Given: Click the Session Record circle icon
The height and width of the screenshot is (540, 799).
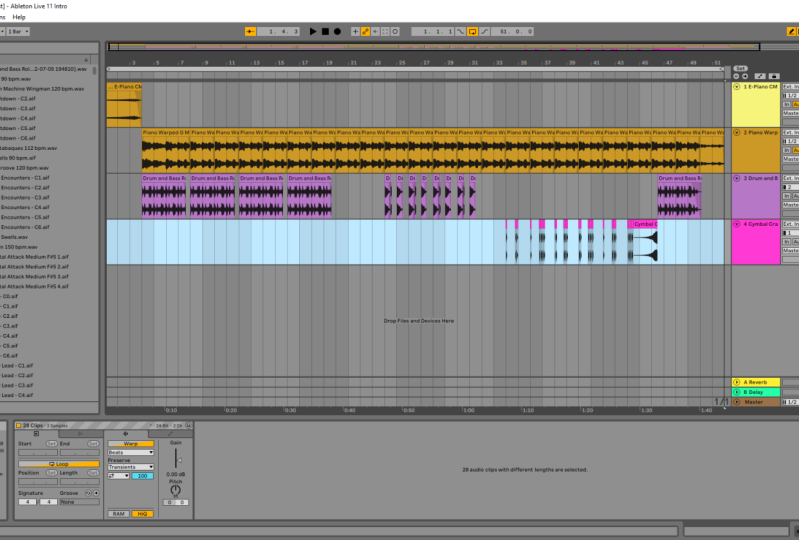Looking at the screenshot, I should 395,32.
